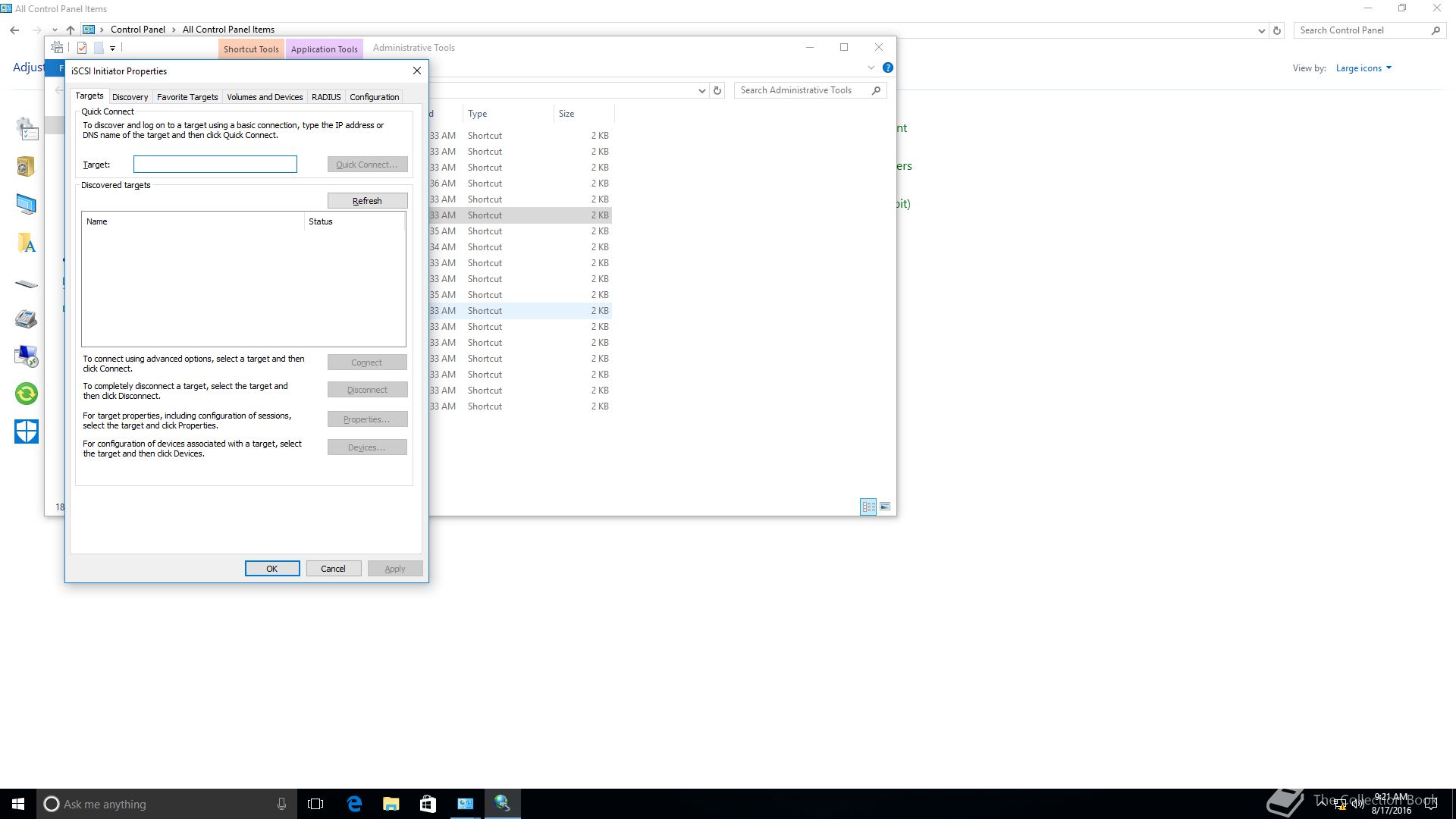The image size is (1456, 819).
Task: Switch to the Favorite Targets tab
Action: point(187,97)
